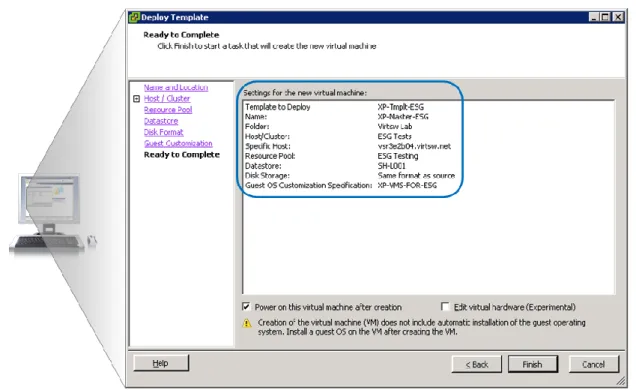Viewport: 636px width, 390px height.
Task: Open the Resource Pool step
Action: [168, 110]
